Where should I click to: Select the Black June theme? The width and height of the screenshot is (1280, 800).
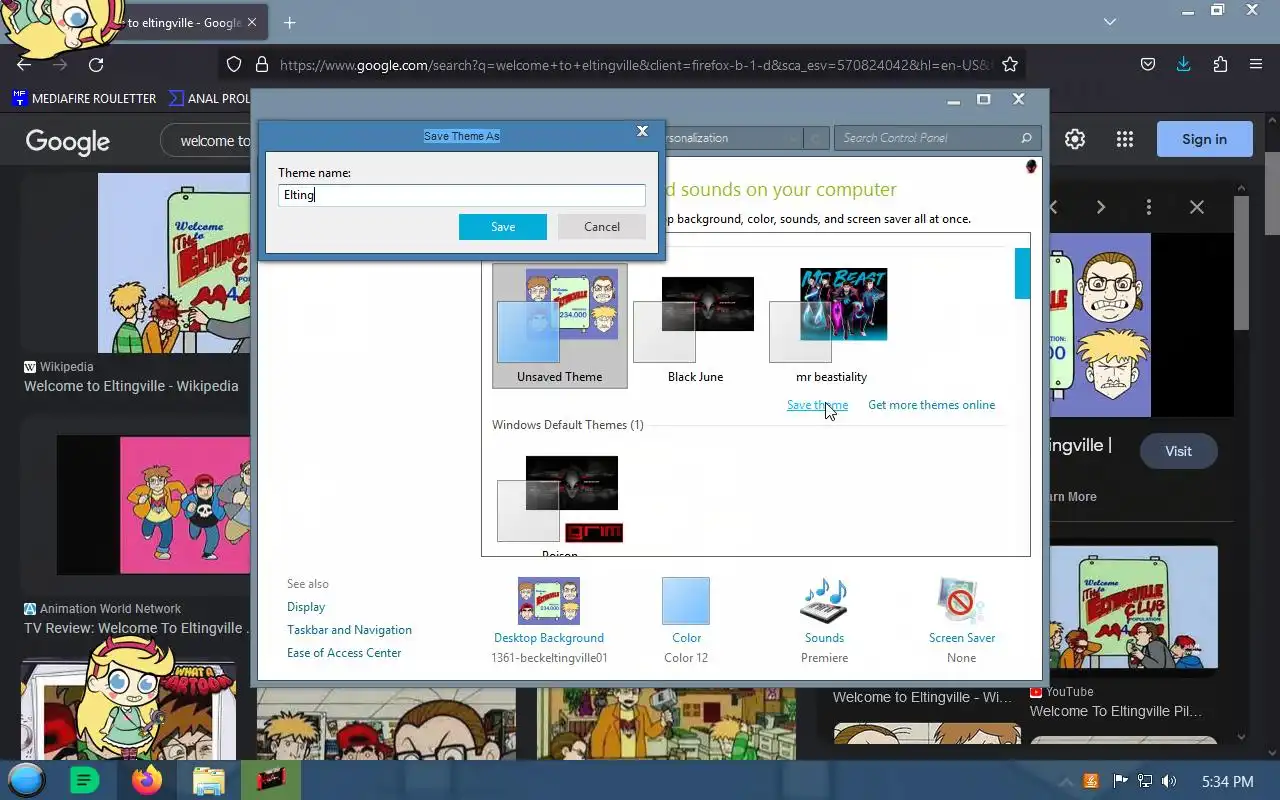pos(695,326)
